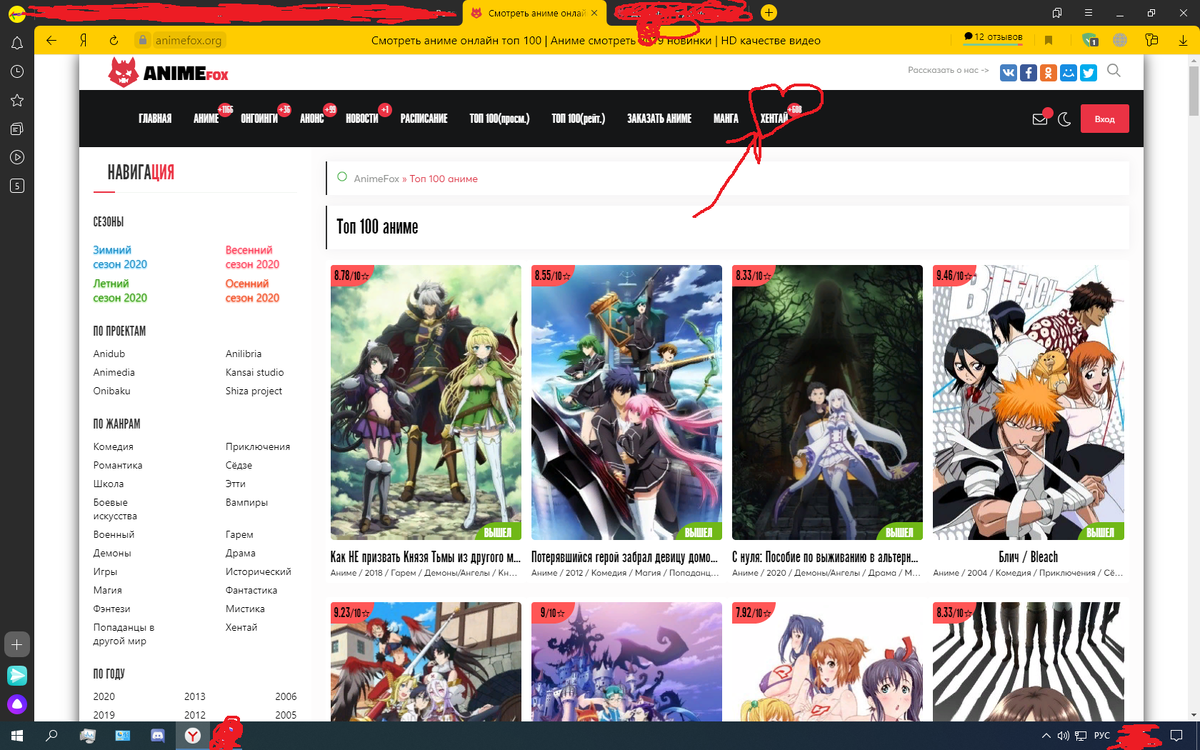The image size is (1200, 750).
Task: Click the red Вход login button
Action: tap(1104, 119)
